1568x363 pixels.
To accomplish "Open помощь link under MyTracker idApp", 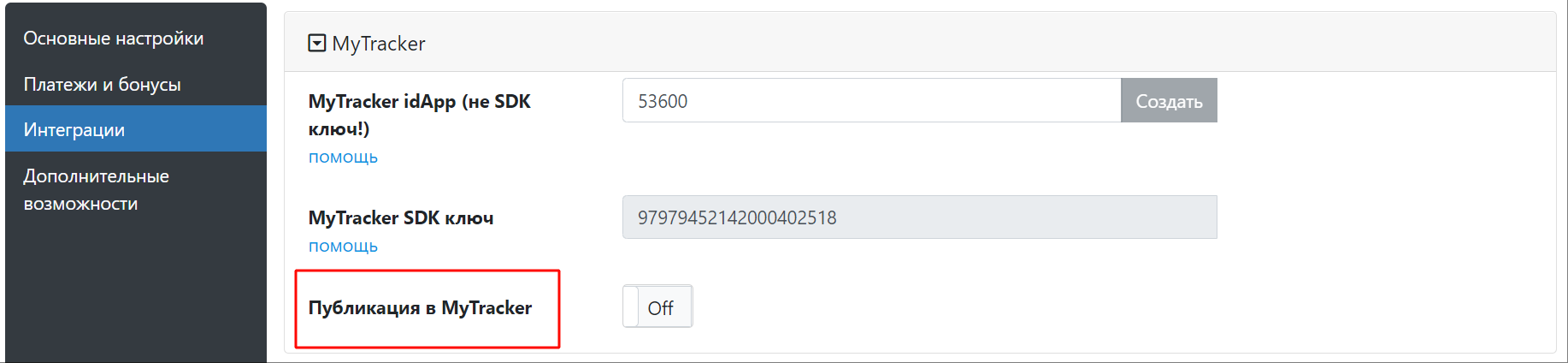I will click(343, 158).
